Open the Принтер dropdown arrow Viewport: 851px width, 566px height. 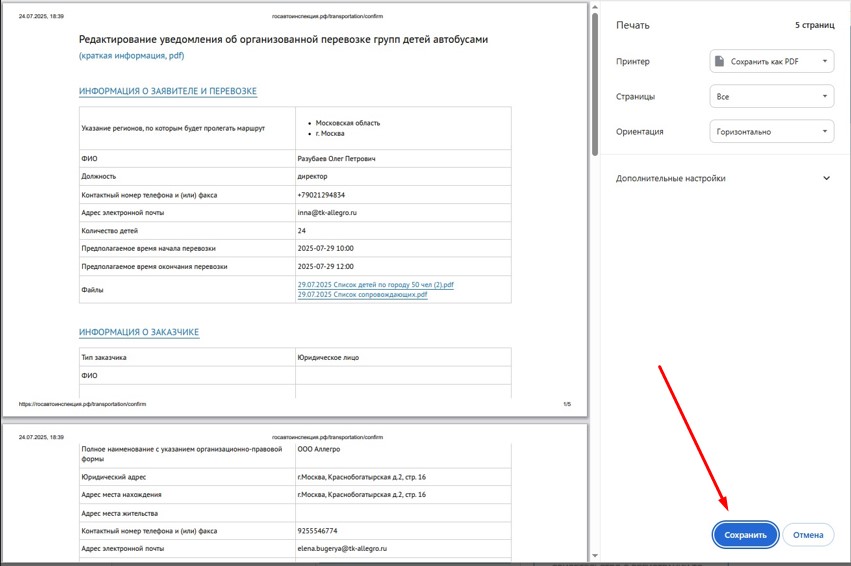pyautogui.click(x=824, y=62)
